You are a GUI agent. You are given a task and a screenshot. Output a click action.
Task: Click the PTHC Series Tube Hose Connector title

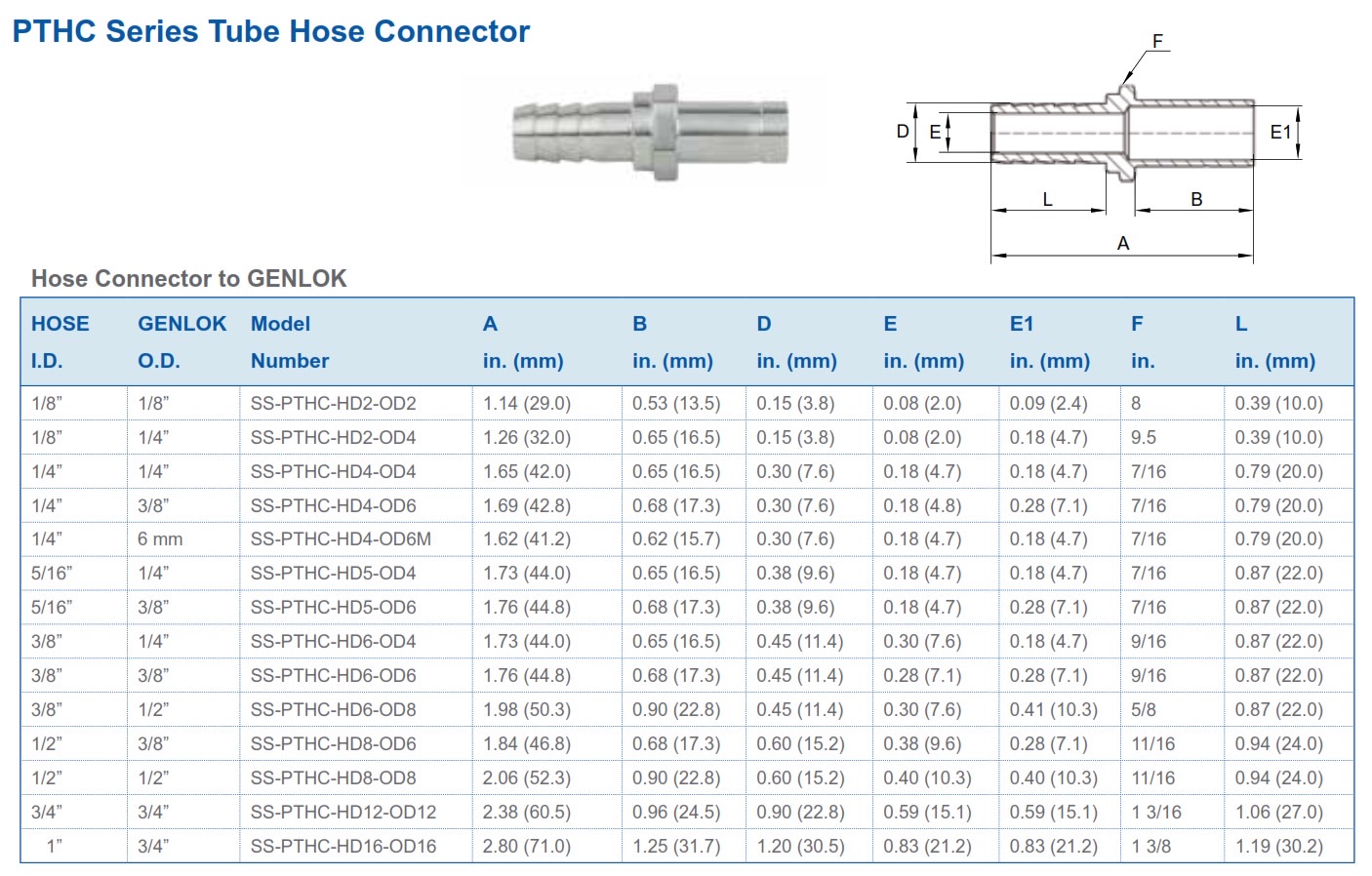[270, 31]
